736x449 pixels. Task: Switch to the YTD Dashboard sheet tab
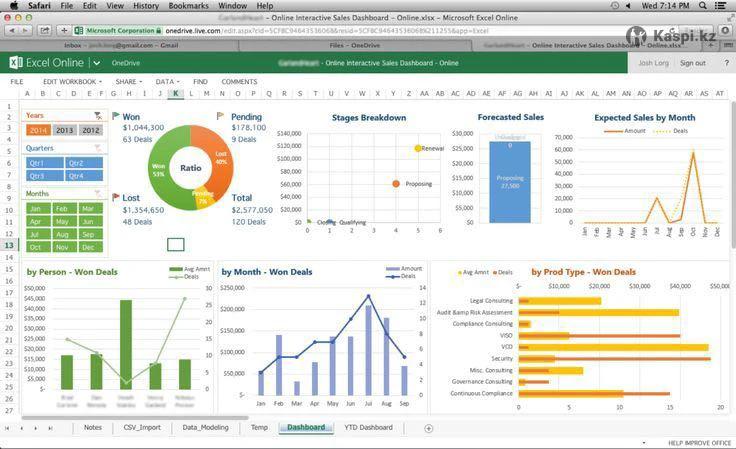click(368, 427)
